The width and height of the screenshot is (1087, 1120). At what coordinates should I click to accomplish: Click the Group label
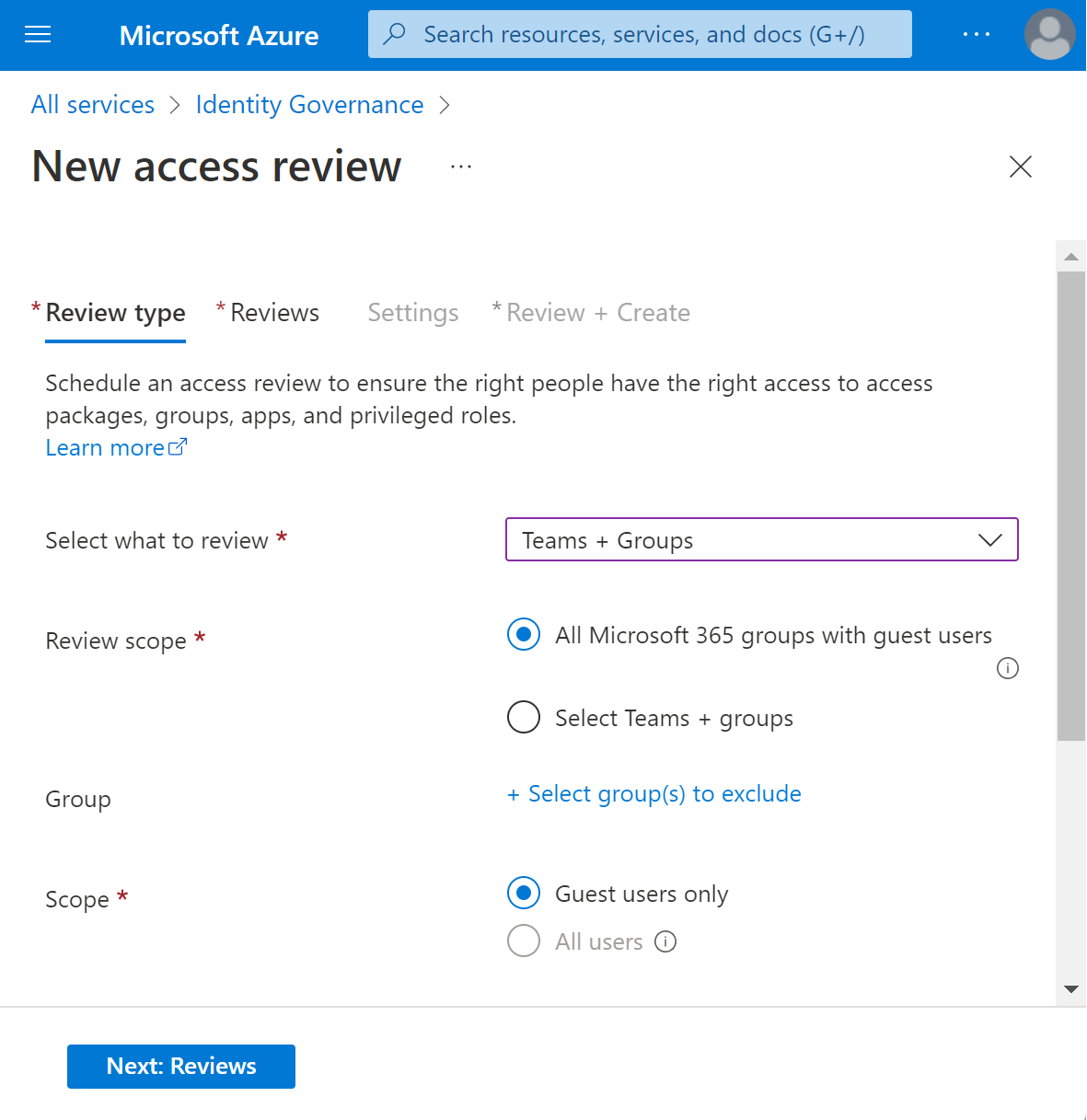point(78,799)
